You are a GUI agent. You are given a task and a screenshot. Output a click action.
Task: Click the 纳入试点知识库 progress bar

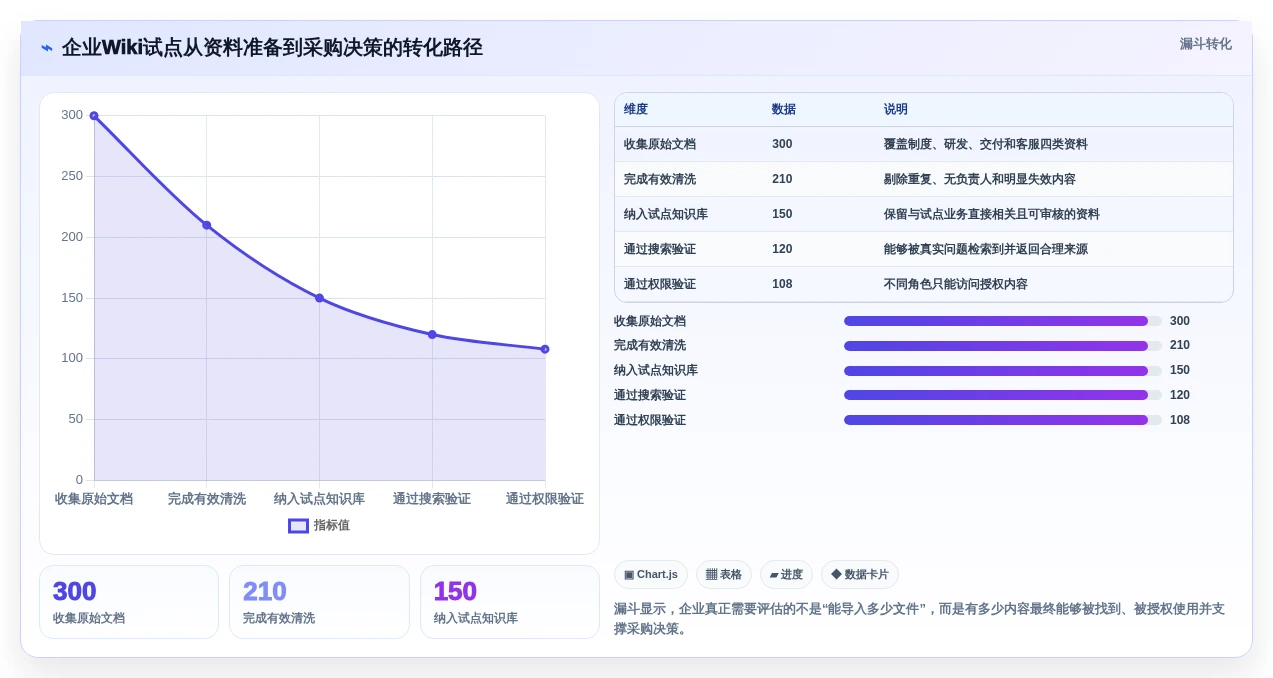tap(1003, 370)
